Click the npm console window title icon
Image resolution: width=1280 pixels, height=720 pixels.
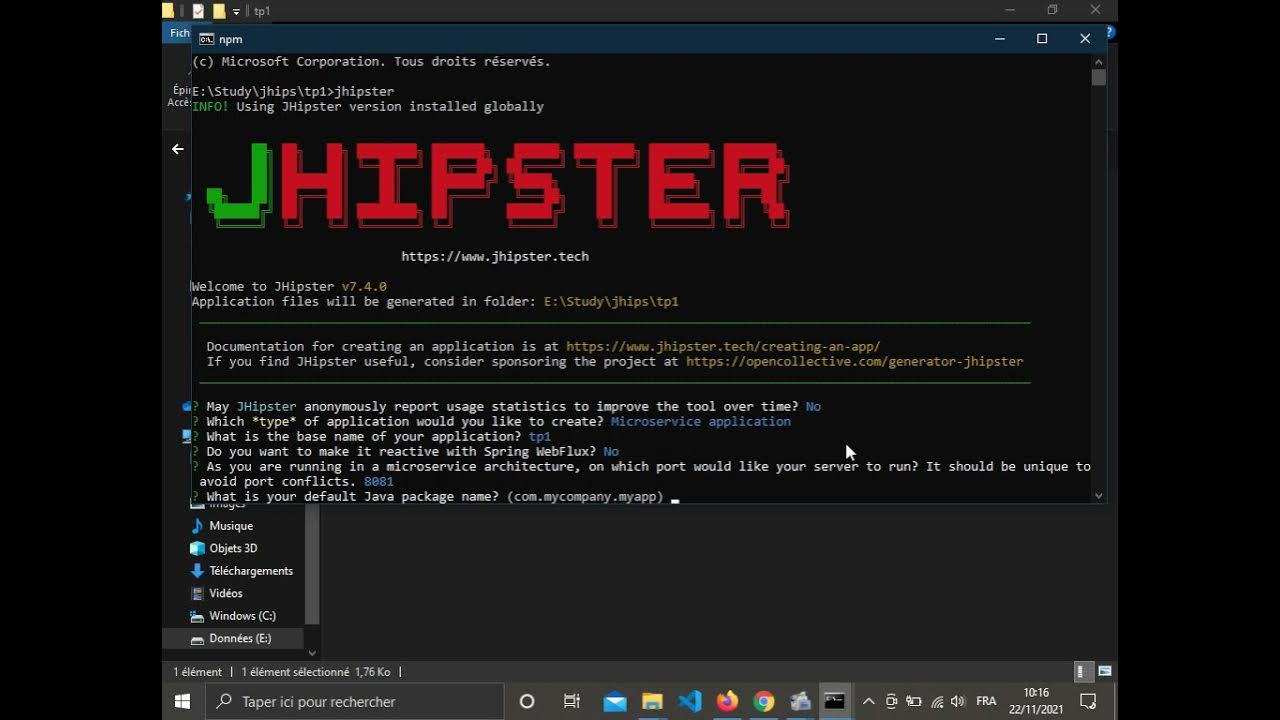(206, 39)
